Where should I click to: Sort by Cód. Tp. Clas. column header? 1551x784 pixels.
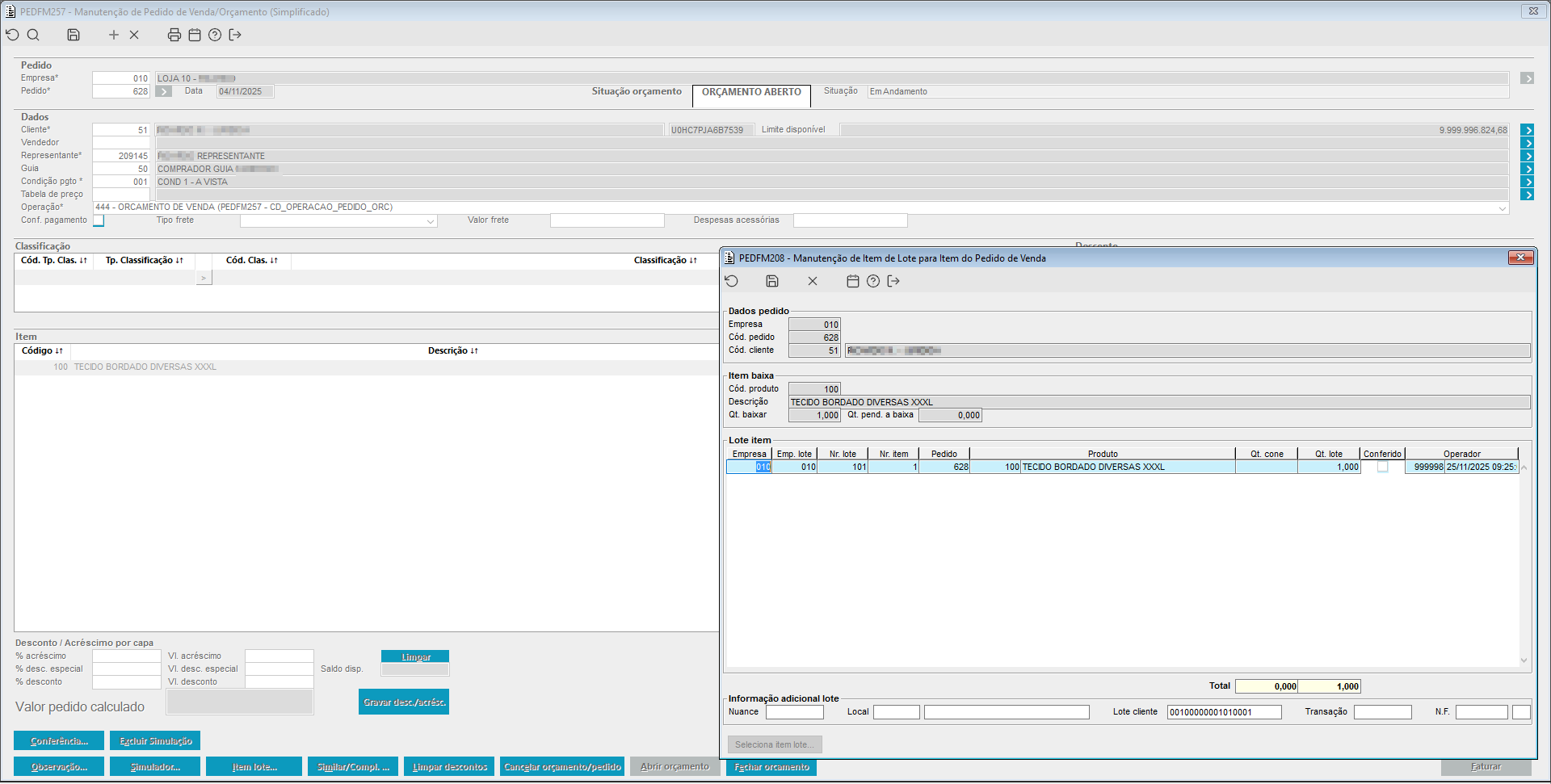tap(54, 261)
